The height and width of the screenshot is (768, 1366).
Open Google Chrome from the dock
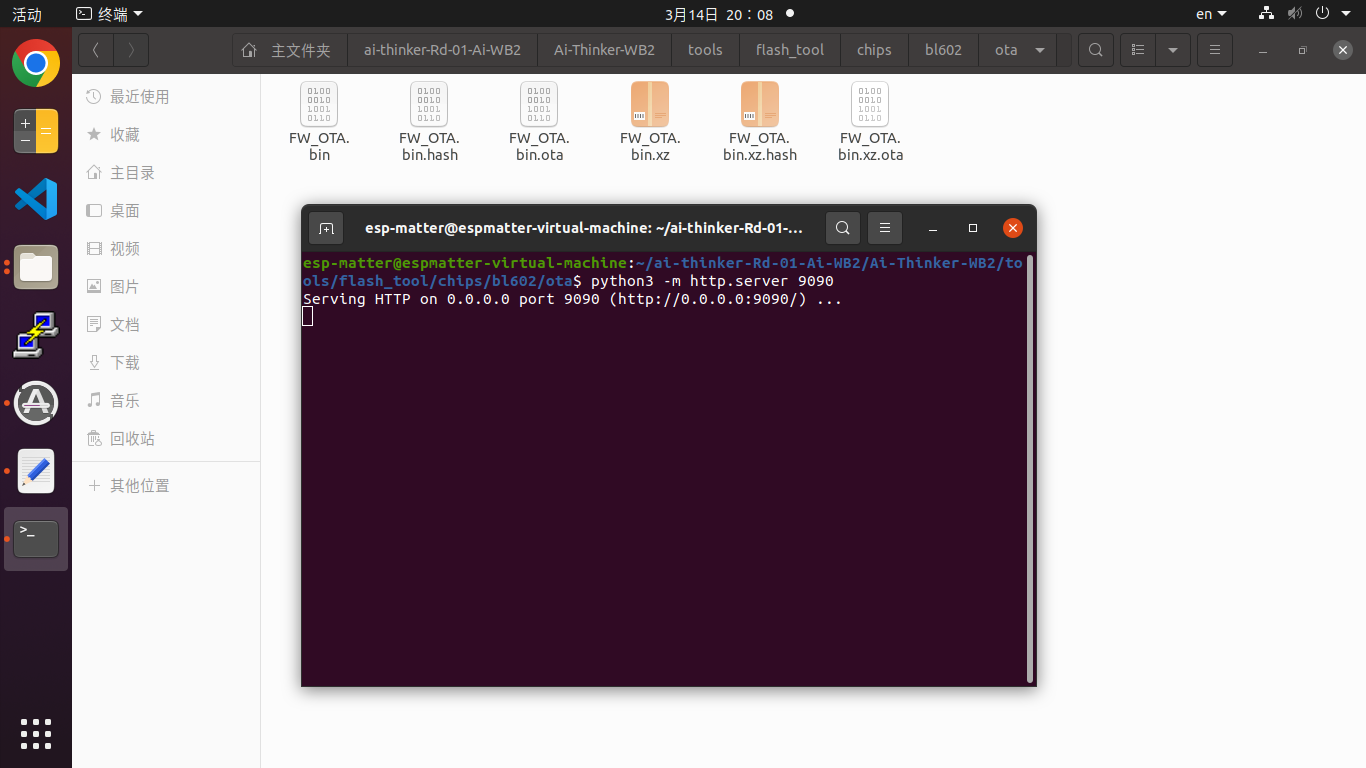click(x=36, y=64)
